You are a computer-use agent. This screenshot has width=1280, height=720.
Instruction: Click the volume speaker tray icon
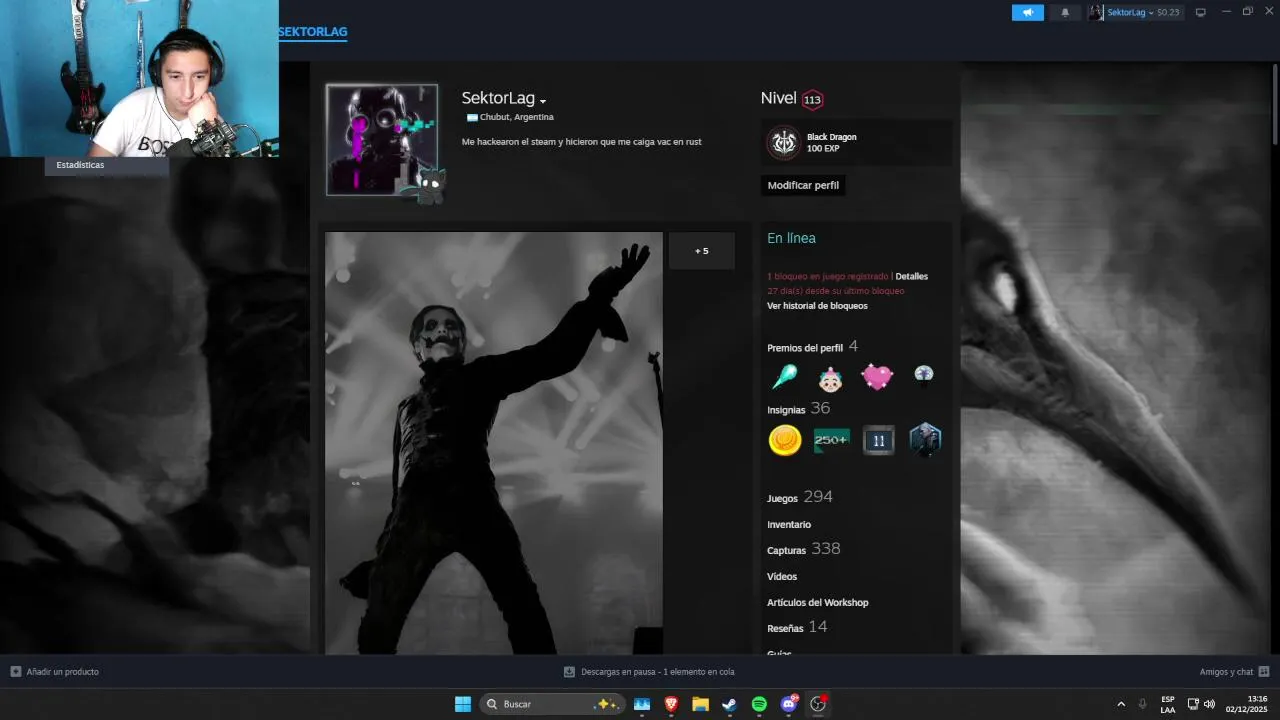pos(1210,704)
